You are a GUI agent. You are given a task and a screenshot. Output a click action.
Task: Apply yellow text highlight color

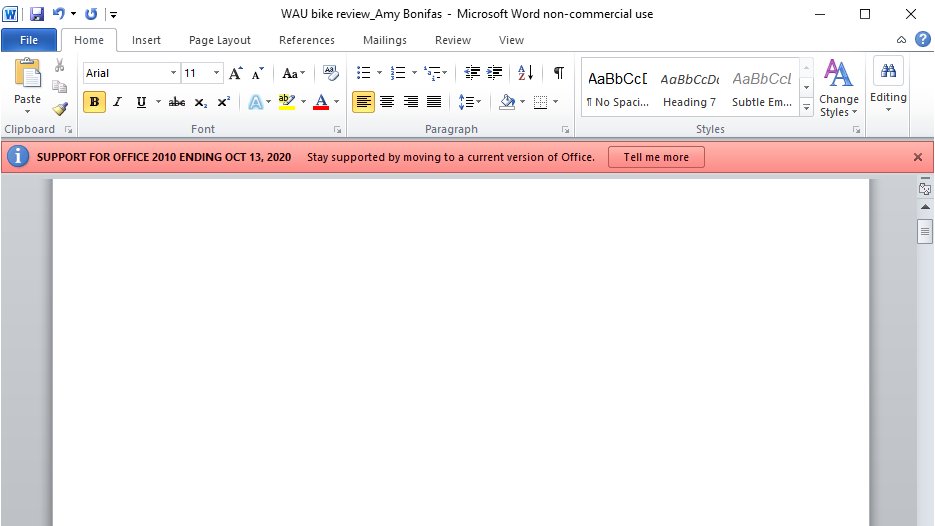(287, 102)
